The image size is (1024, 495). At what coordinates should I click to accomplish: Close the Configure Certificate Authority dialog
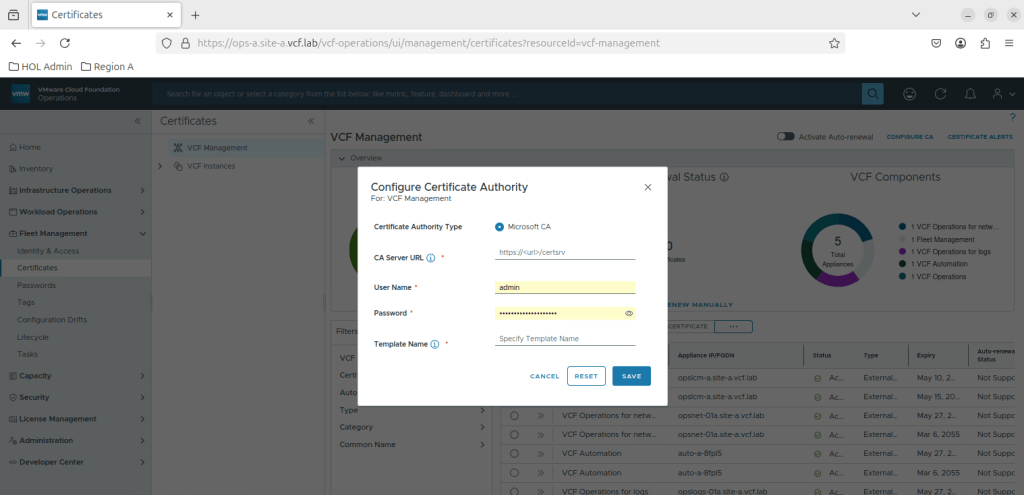point(648,187)
